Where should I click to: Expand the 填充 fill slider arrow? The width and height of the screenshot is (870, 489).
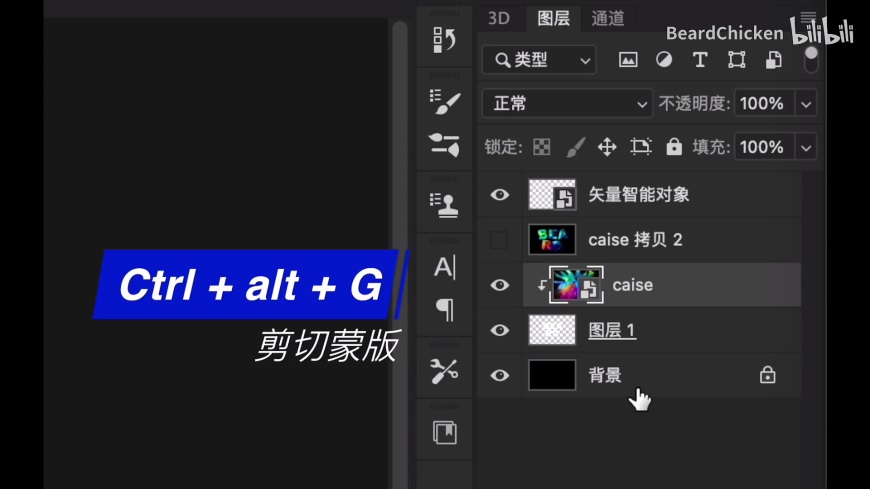[806, 148]
